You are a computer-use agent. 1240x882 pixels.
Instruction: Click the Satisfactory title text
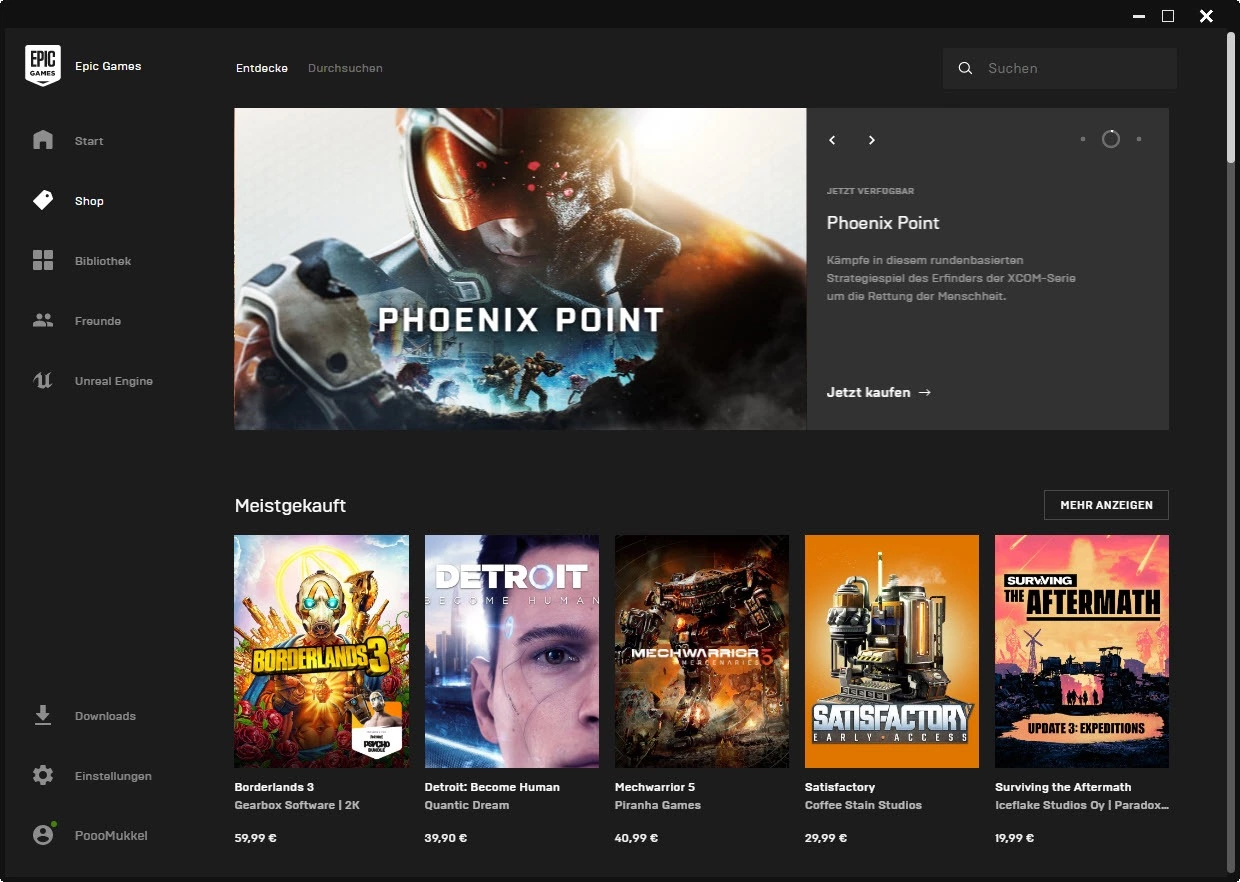[840, 787]
